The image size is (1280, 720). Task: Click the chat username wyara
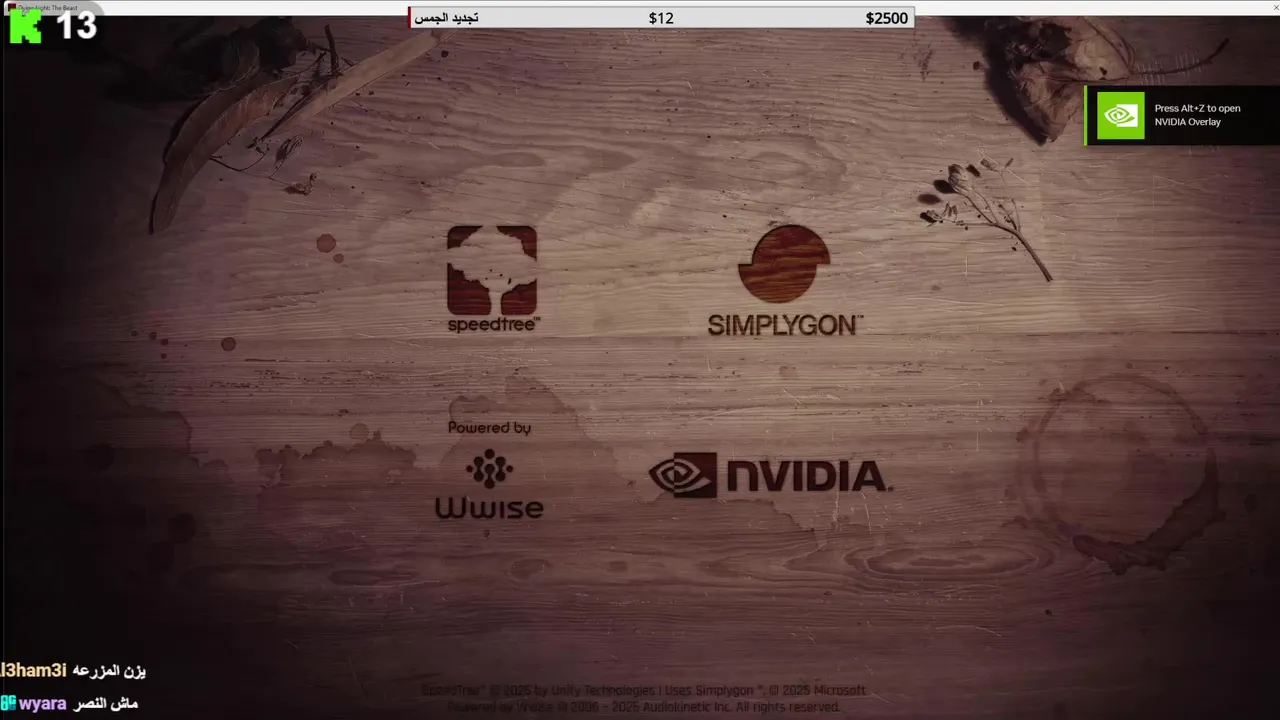[42, 703]
